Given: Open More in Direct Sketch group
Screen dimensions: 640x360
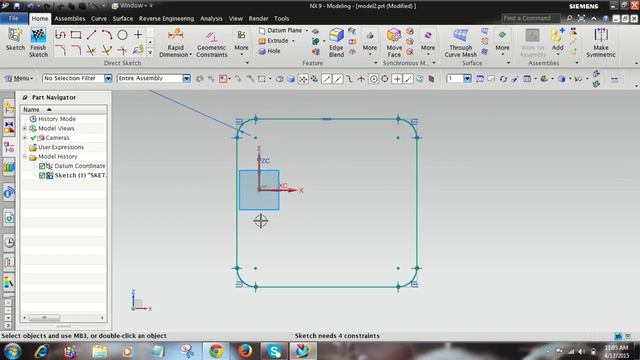Looking at the screenshot, I should (x=241, y=41).
